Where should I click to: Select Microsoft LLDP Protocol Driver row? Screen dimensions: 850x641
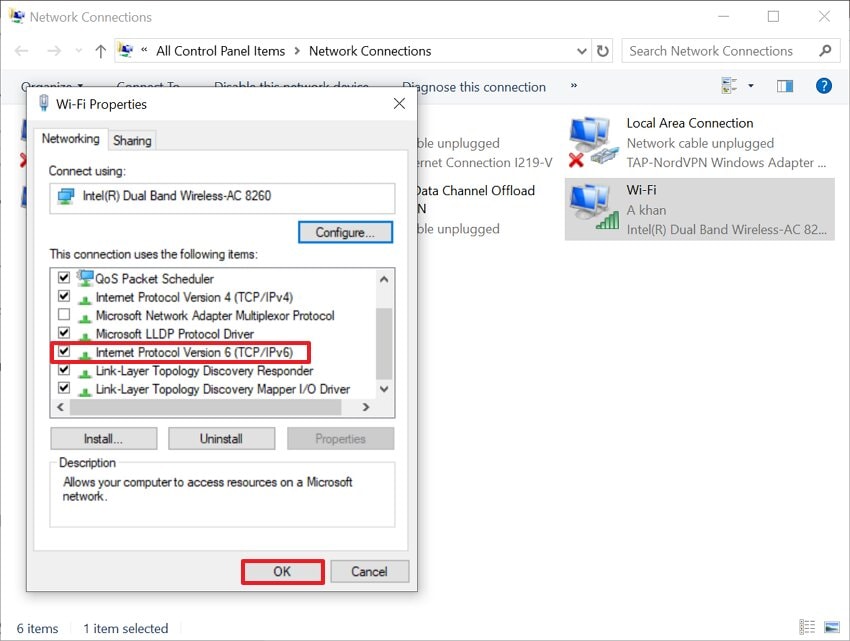175,334
